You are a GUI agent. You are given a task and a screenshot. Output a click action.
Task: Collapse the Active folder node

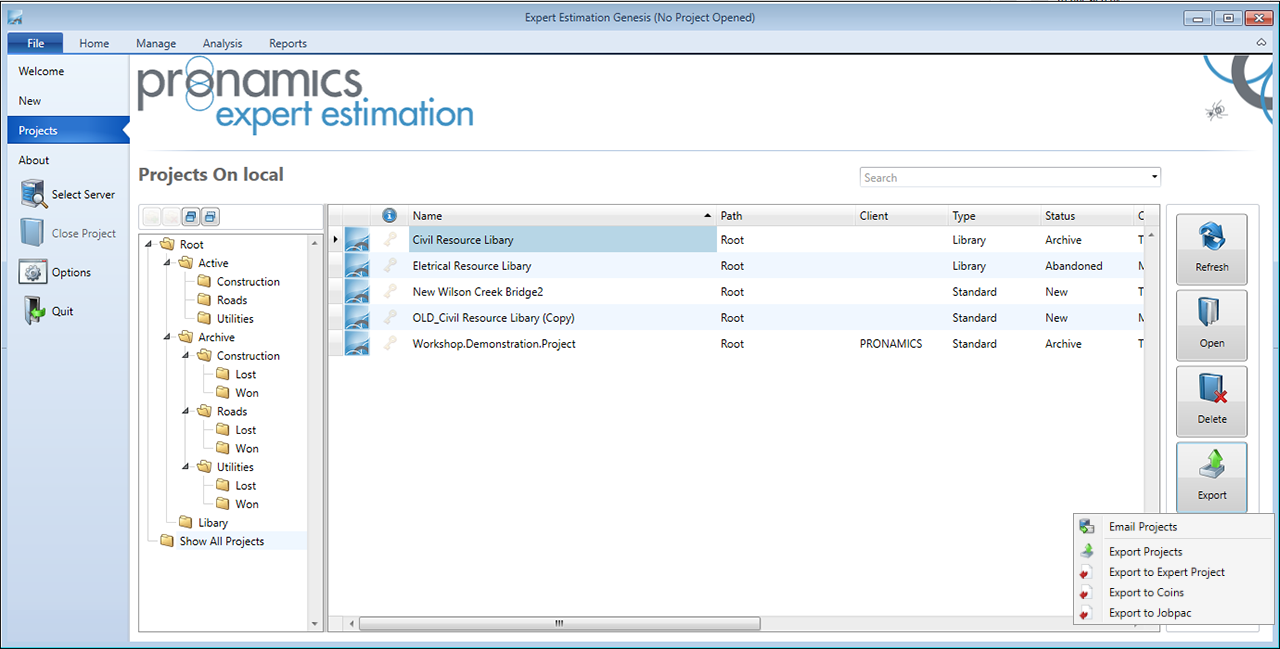point(168,263)
